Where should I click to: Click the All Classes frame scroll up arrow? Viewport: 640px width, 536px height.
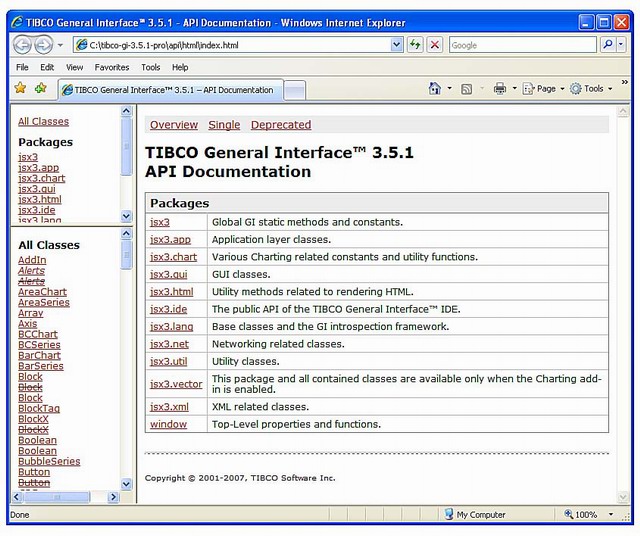pyautogui.click(x=127, y=234)
